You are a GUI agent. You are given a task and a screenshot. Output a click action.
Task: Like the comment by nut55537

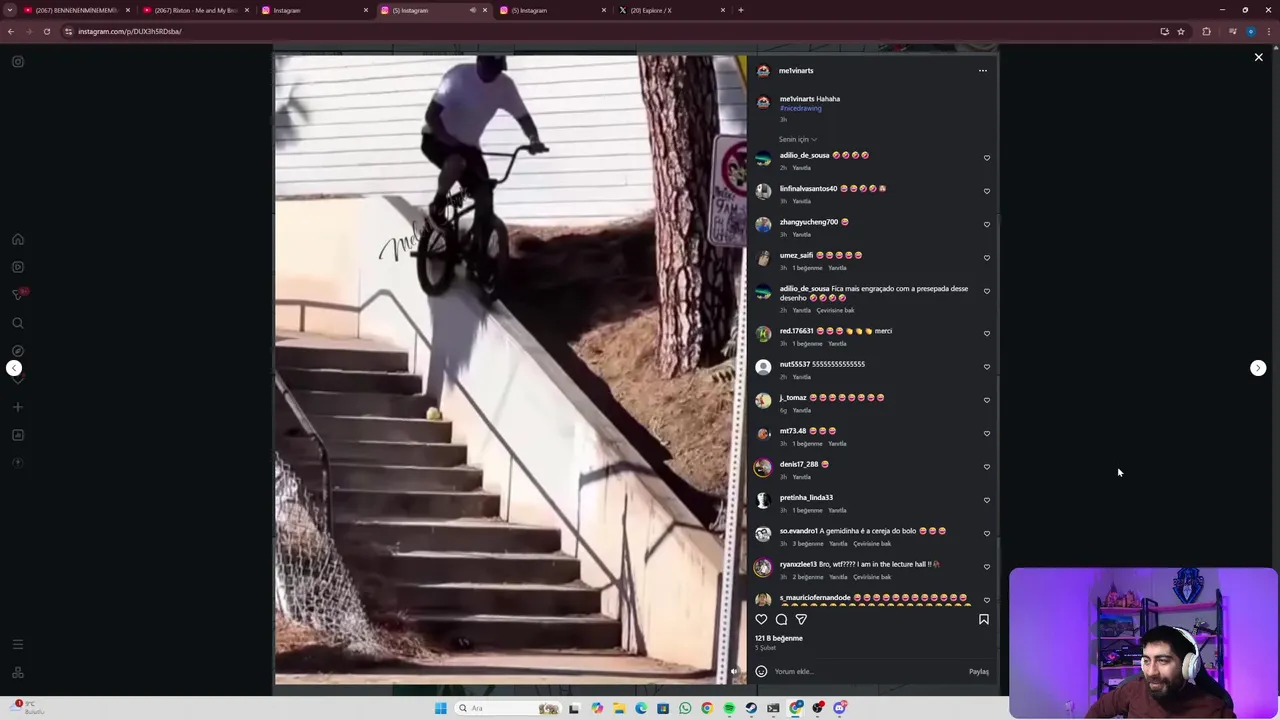[986, 367]
